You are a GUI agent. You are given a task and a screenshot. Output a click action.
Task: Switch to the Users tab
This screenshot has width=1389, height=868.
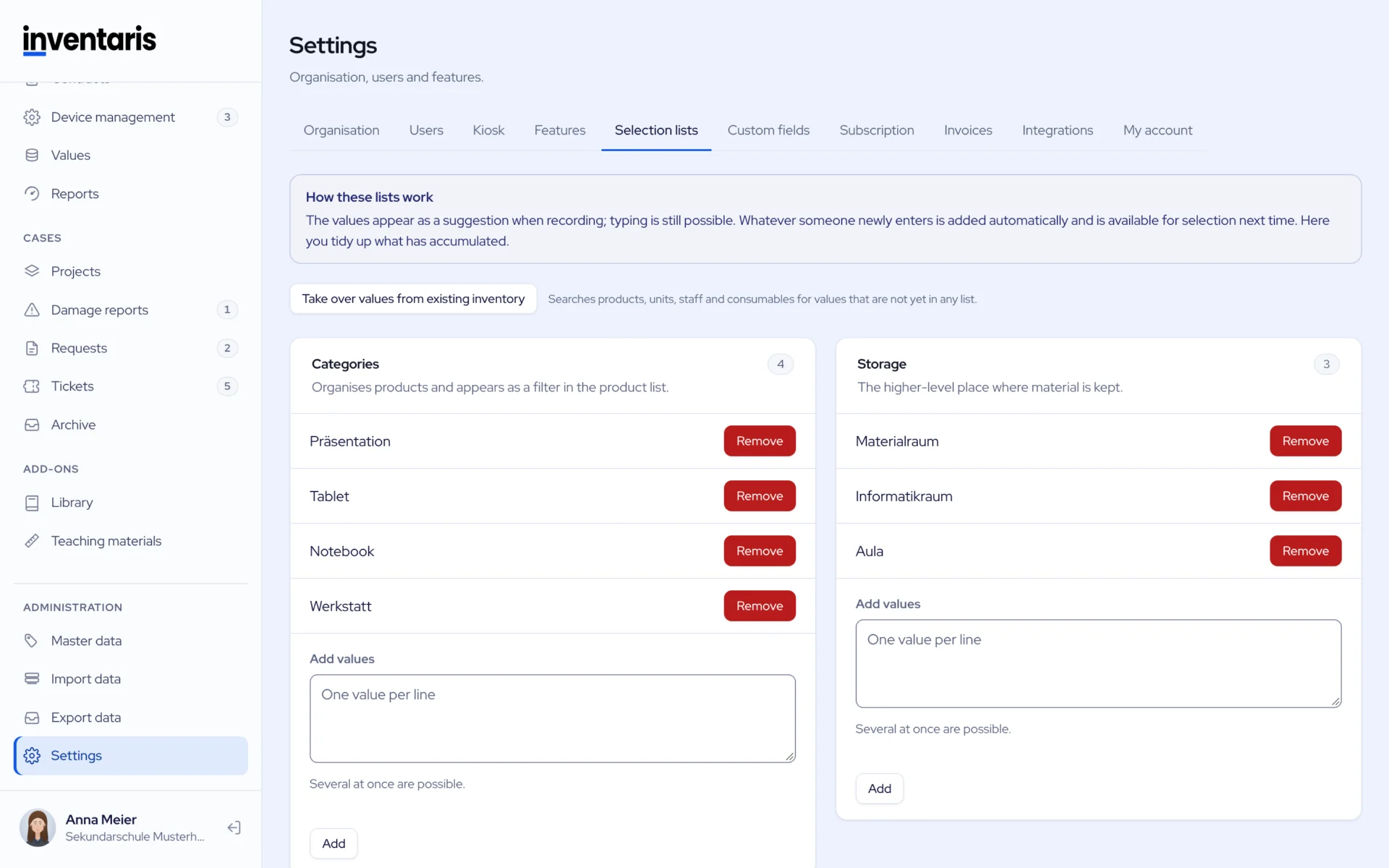pyautogui.click(x=426, y=130)
